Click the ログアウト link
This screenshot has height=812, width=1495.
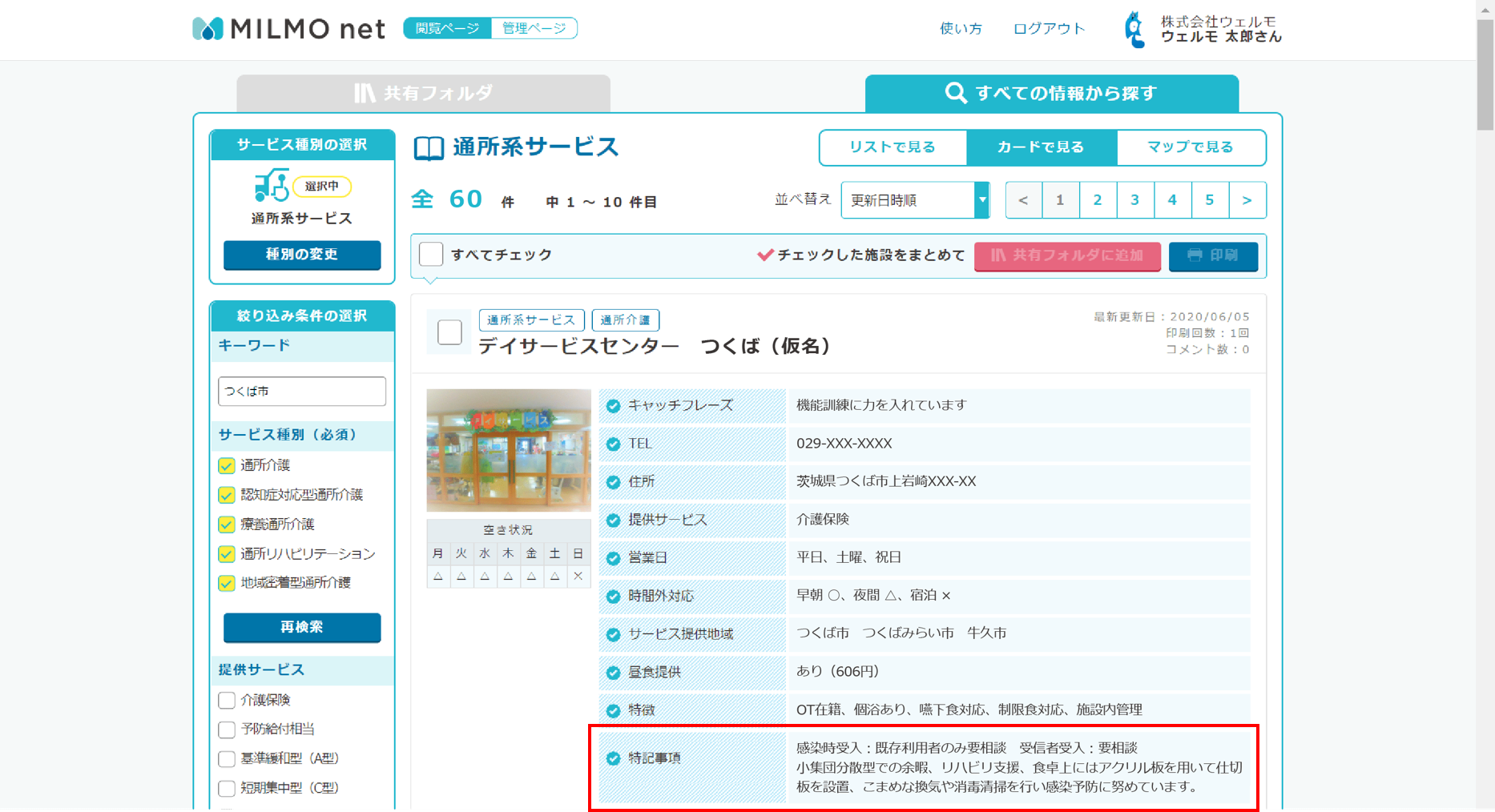(x=1048, y=29)
